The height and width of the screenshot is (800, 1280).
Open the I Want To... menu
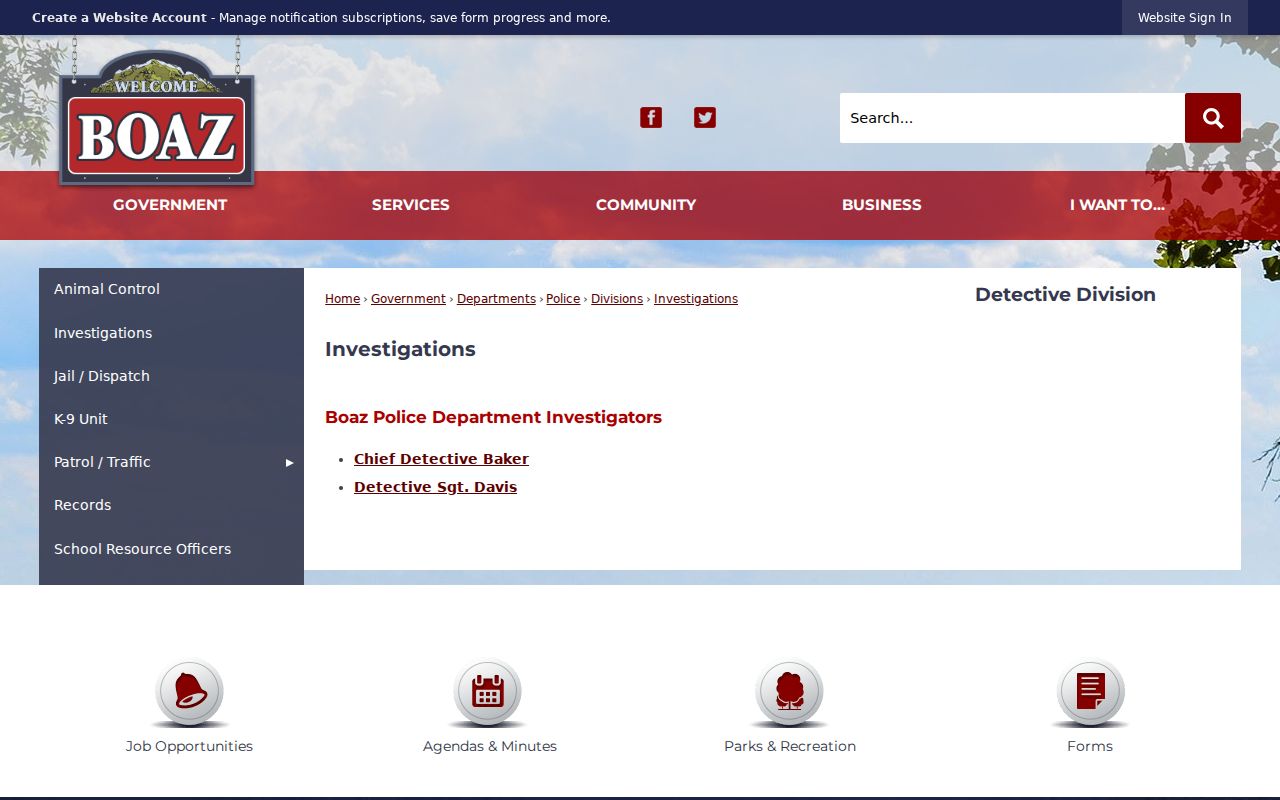1117,205
